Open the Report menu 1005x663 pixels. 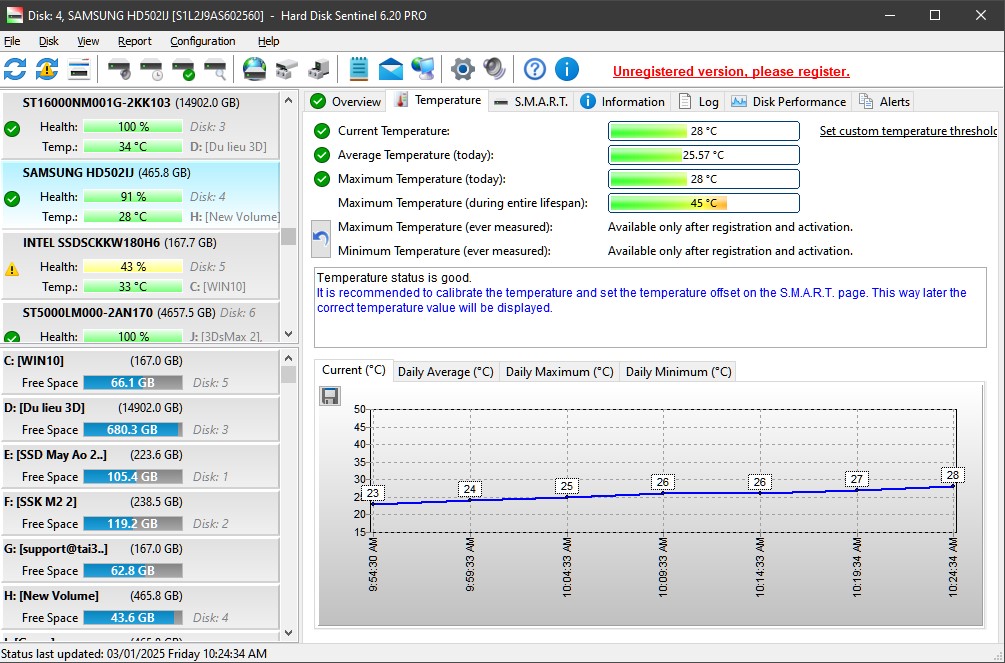coord(135,41)
